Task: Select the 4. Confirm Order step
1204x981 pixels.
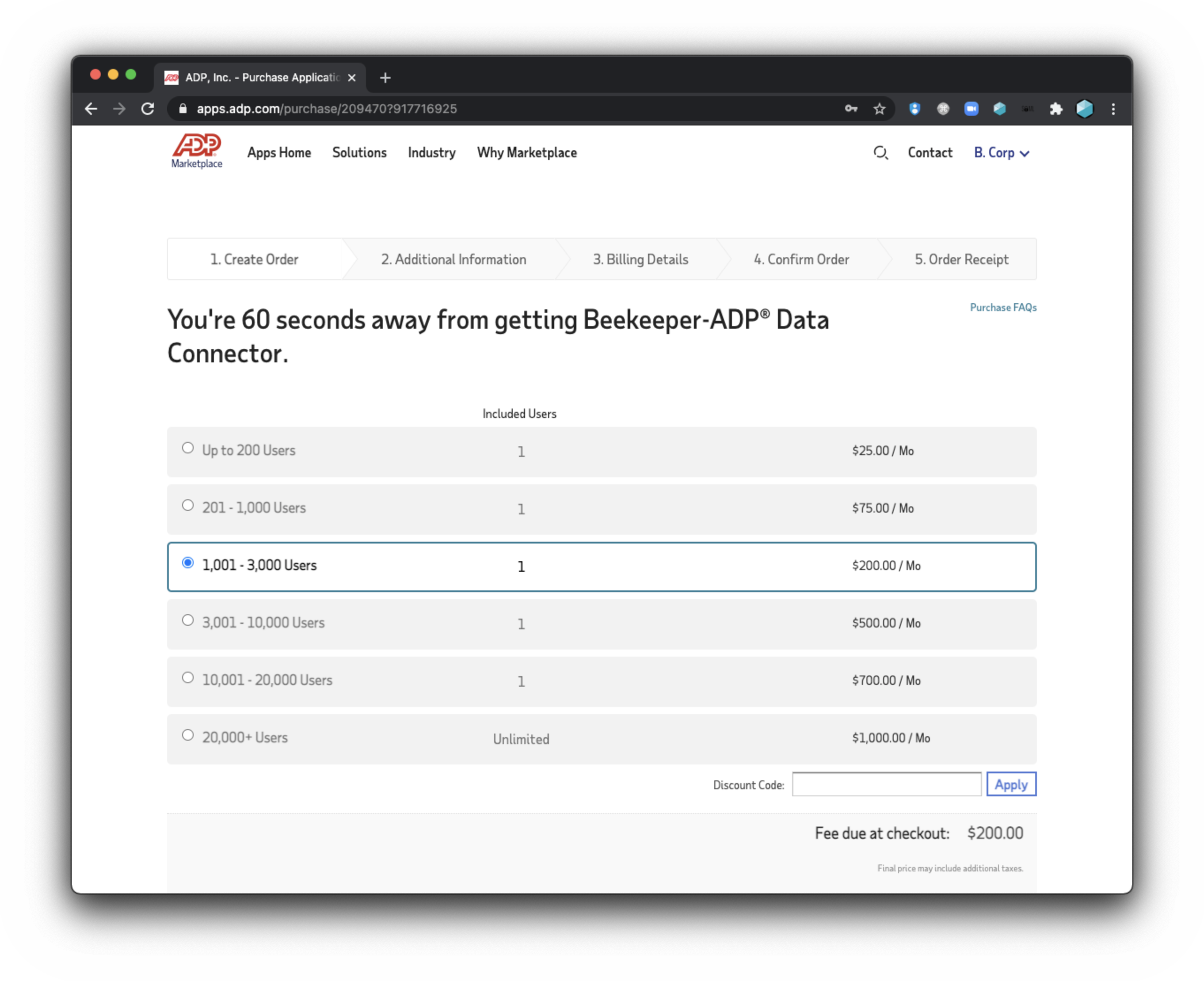Action: pyautogui.click(x=801, y=259)
